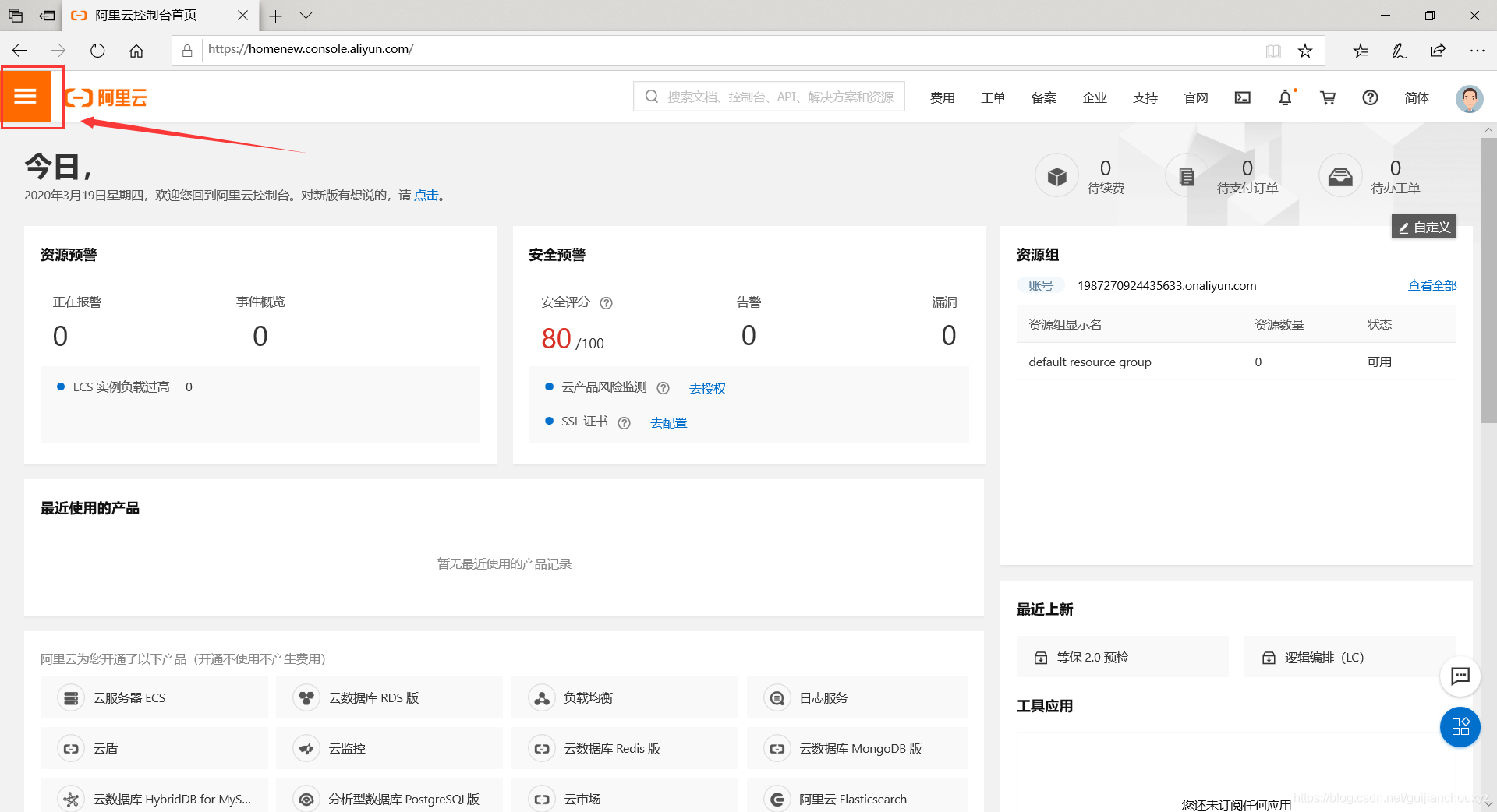Click 去配置 for SSL certificate
This screenshot has height=812, width=1497.
[668, 423]
